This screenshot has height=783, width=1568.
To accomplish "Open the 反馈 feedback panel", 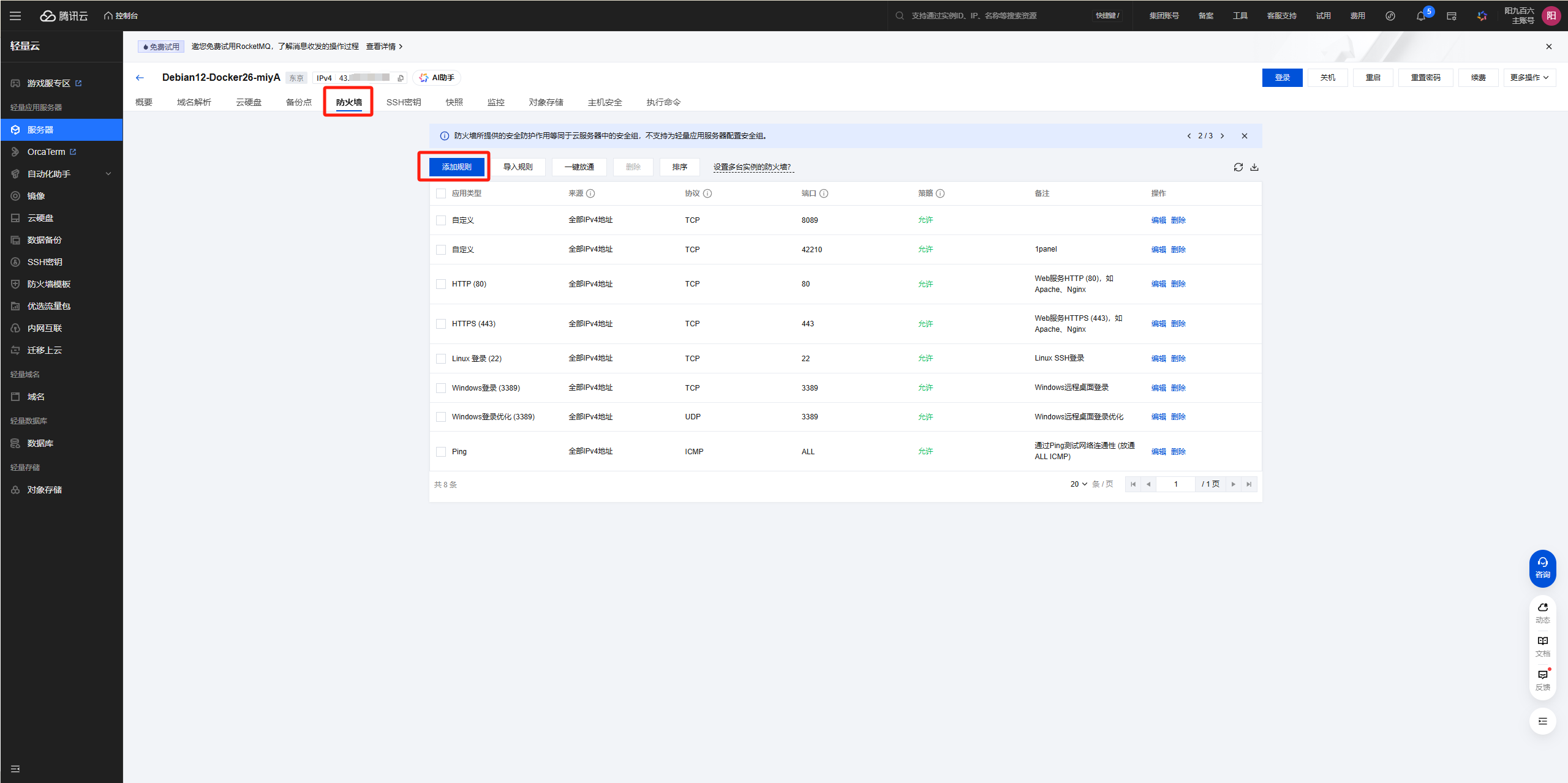I will click(x=1543, y=678).
